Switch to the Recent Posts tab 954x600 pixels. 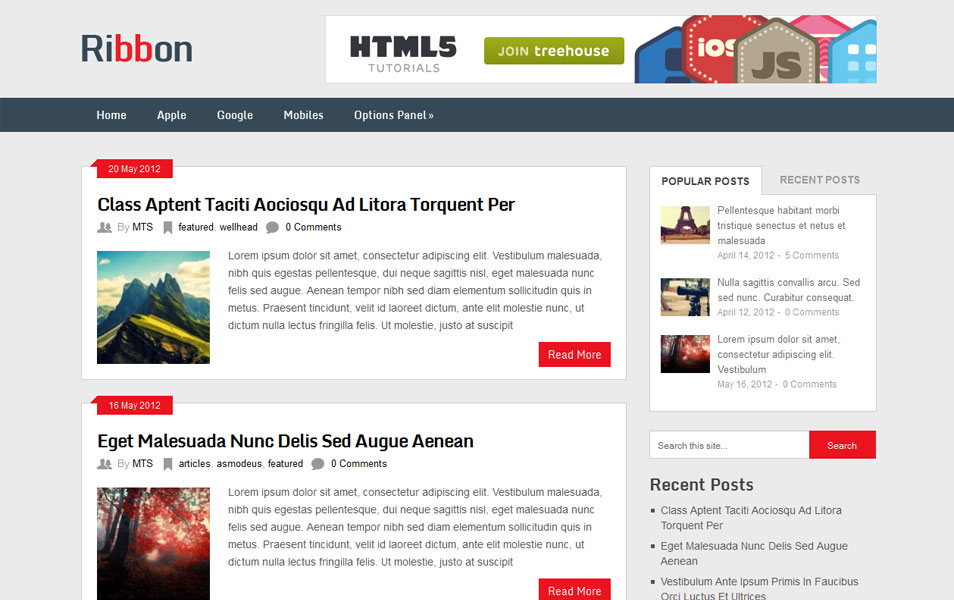pyautogui.click(x=820, y=180)
